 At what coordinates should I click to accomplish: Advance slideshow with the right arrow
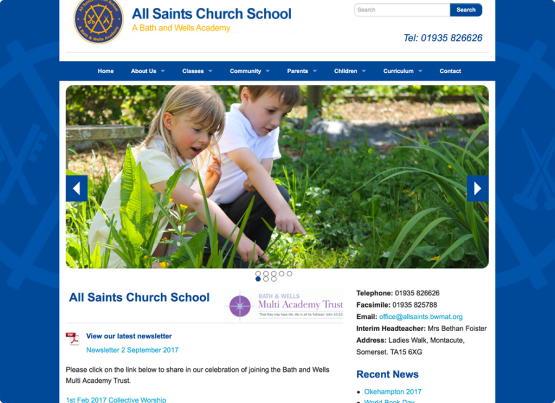[x=477, y=189]
